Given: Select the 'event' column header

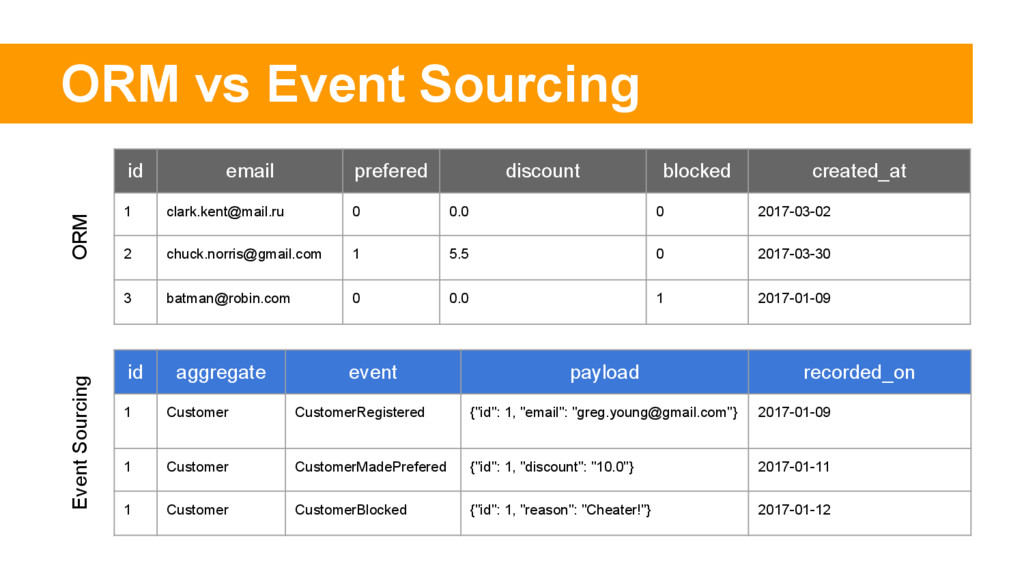Looking at the screenshot, I should pos(372,372).
